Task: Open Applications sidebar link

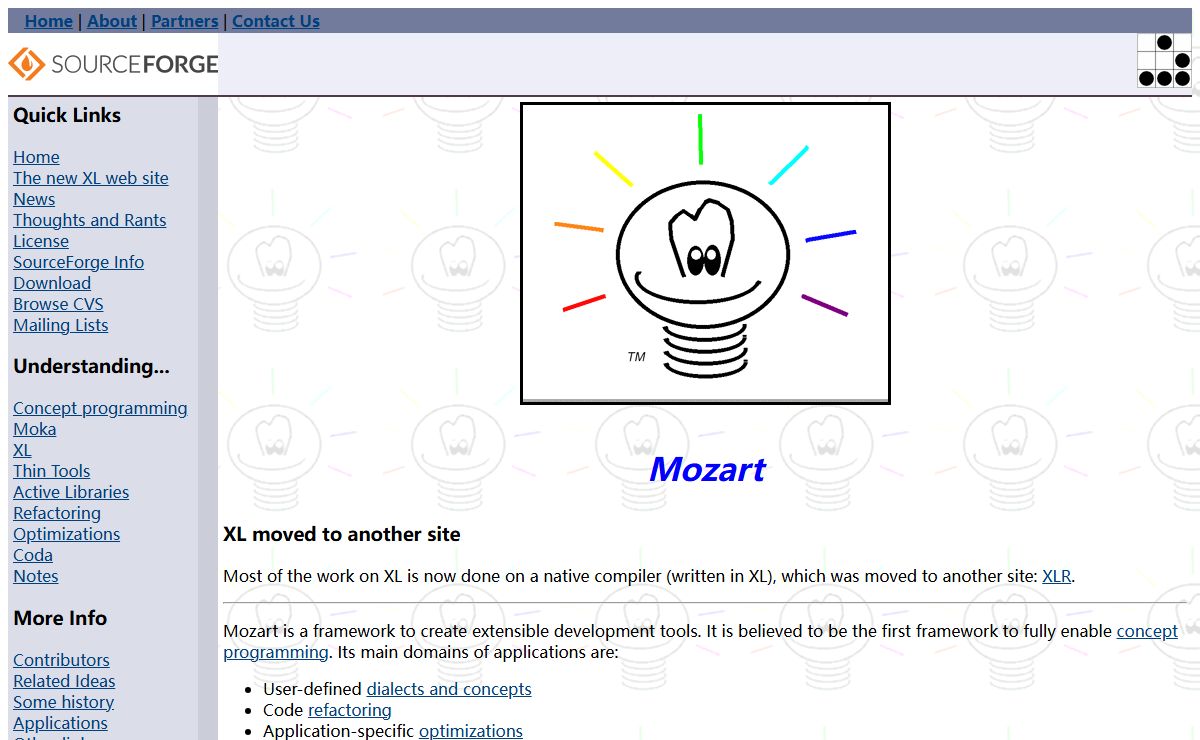Action: 60,723
